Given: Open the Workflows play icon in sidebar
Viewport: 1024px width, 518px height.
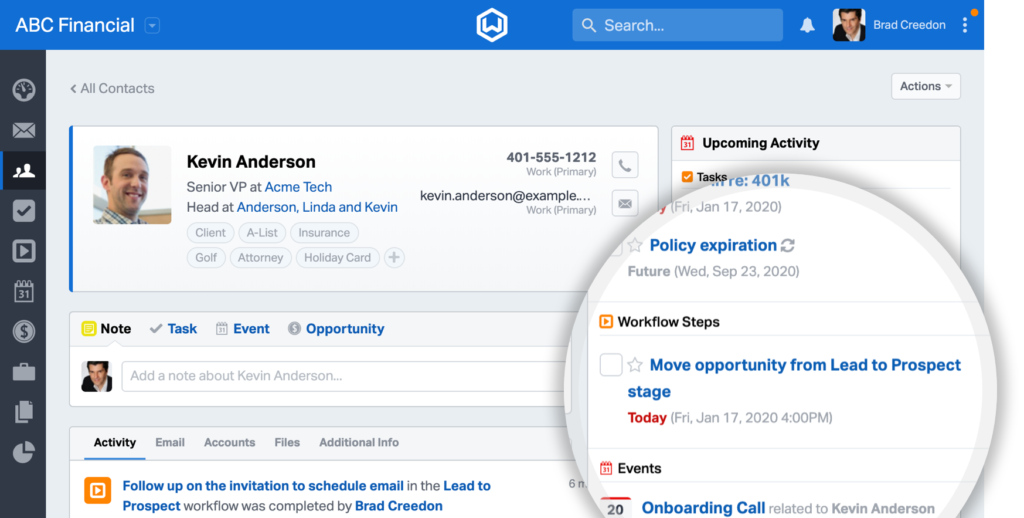Looking at the screenshot, I should click(24, 251).
